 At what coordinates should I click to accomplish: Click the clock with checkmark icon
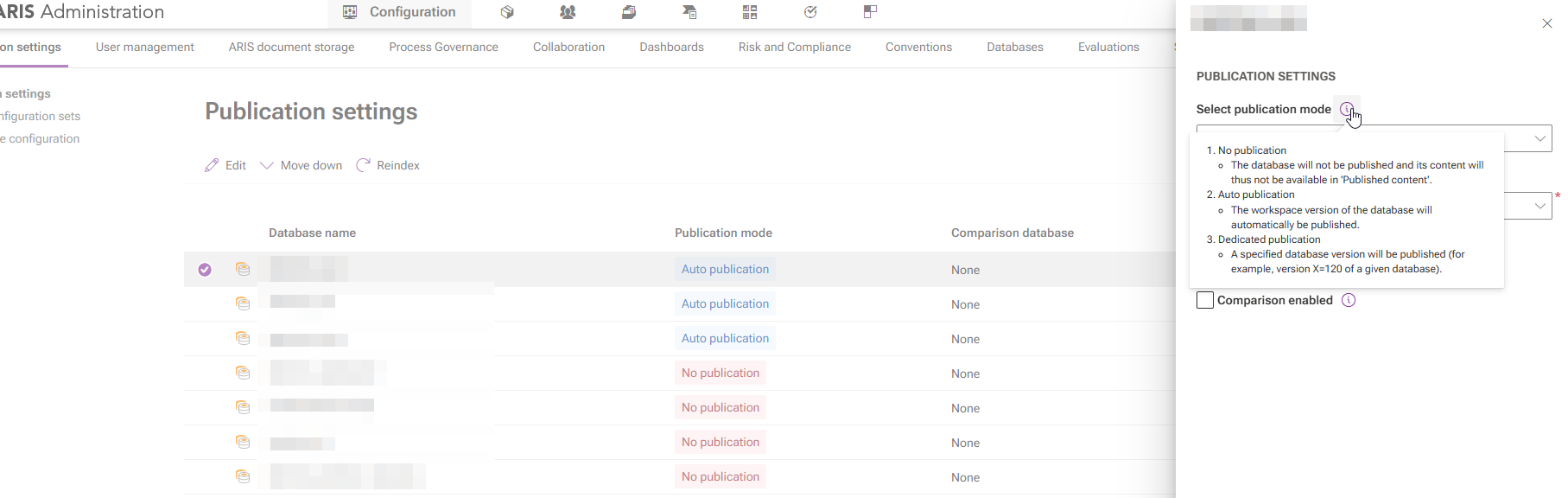[810, 12]
